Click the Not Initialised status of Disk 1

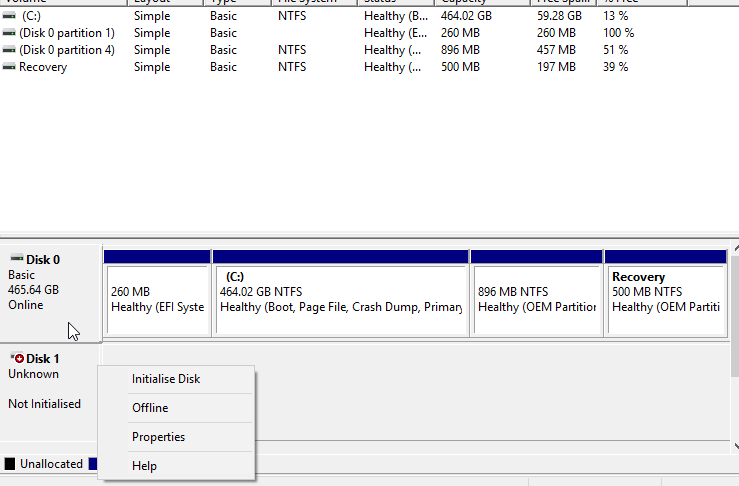(x=44, y=404)
